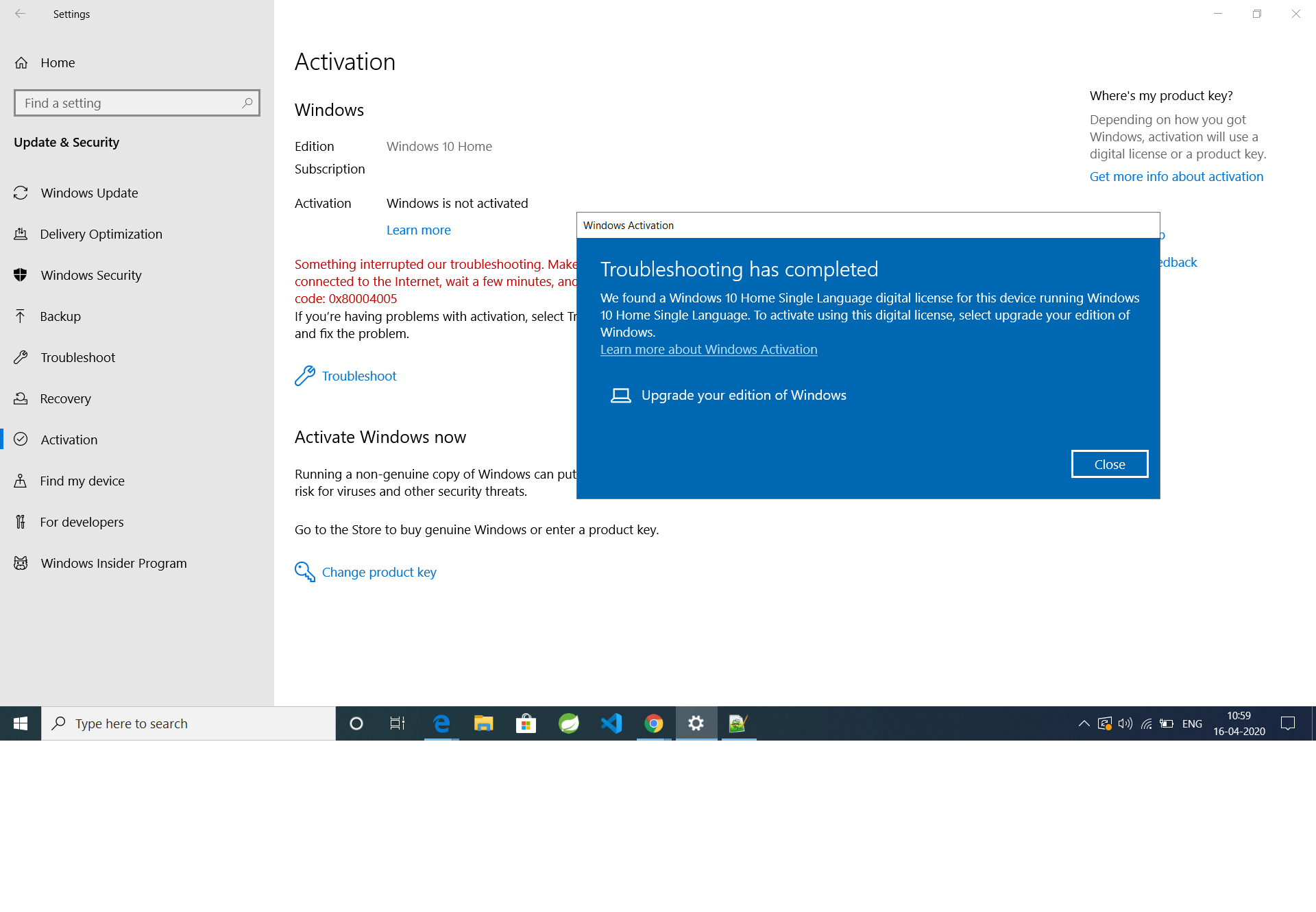
Task: Click the Recovery icon
Action: [x=21, y=398]
